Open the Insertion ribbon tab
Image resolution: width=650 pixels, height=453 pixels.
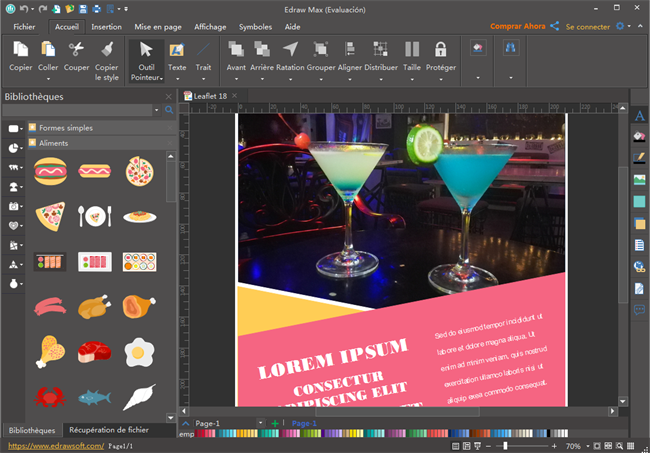tap(107, 27)
